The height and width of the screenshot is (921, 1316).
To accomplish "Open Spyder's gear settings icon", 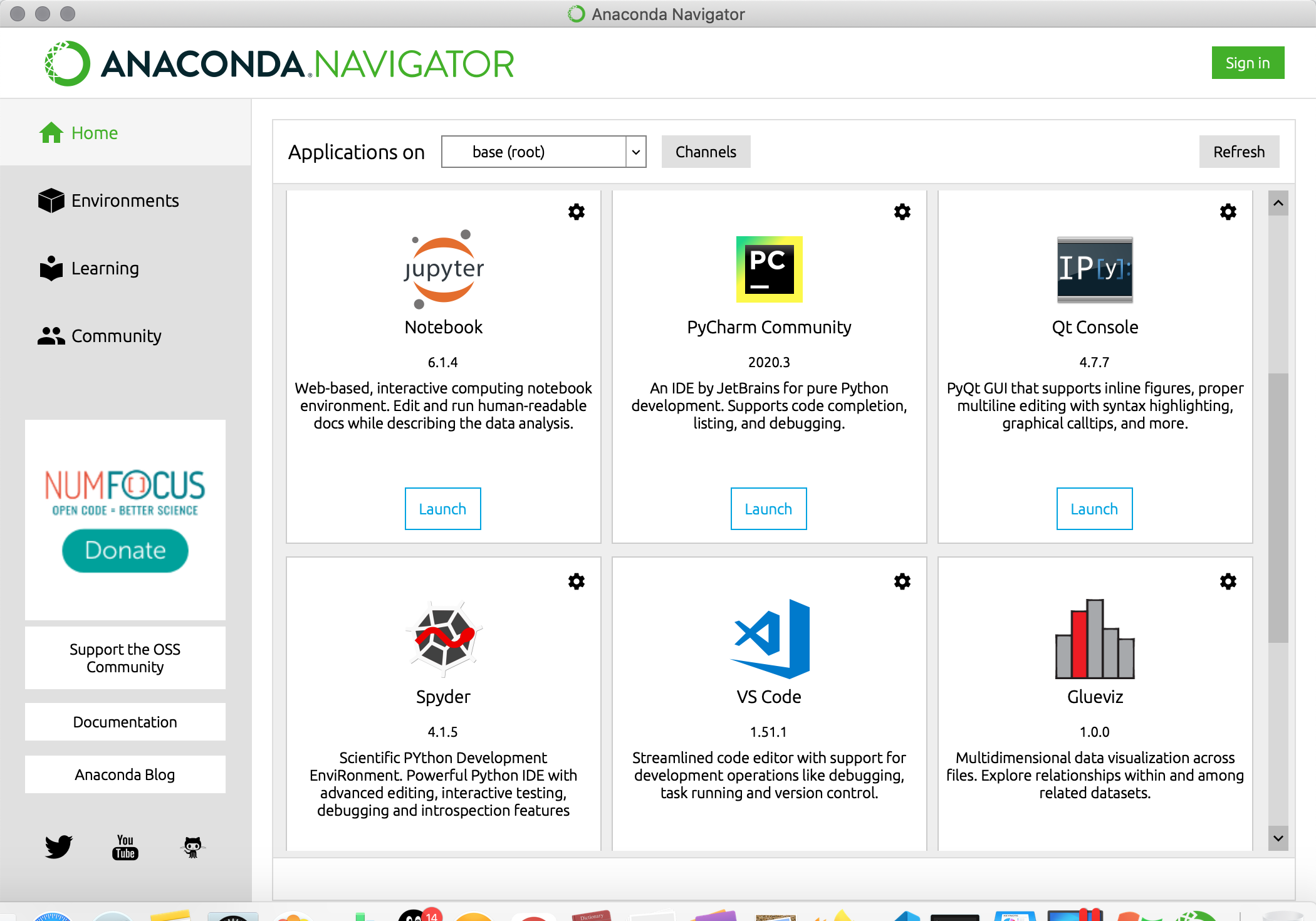I will 576,581.
